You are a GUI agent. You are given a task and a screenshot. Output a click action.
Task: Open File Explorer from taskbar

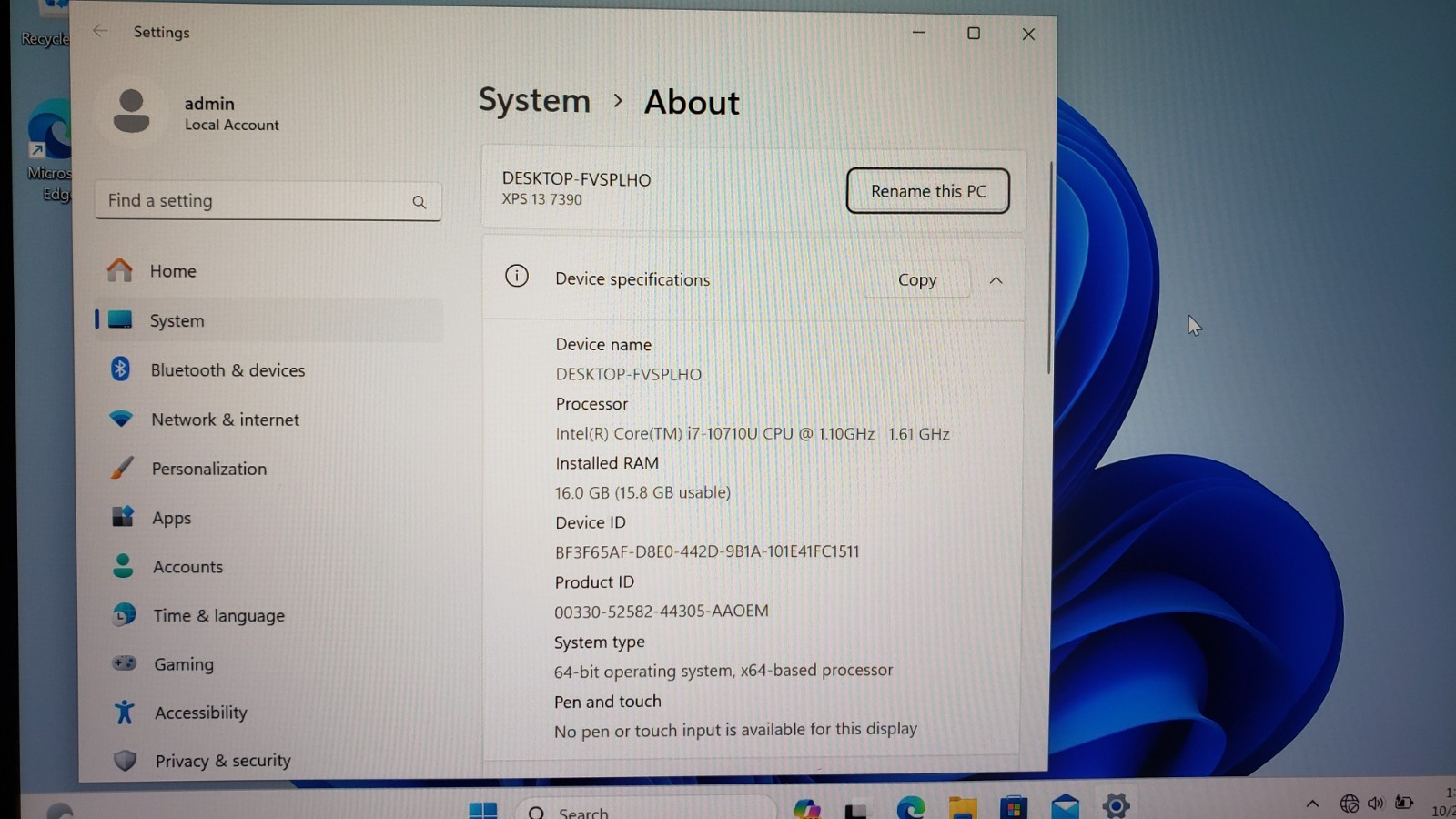pos(963,807)
